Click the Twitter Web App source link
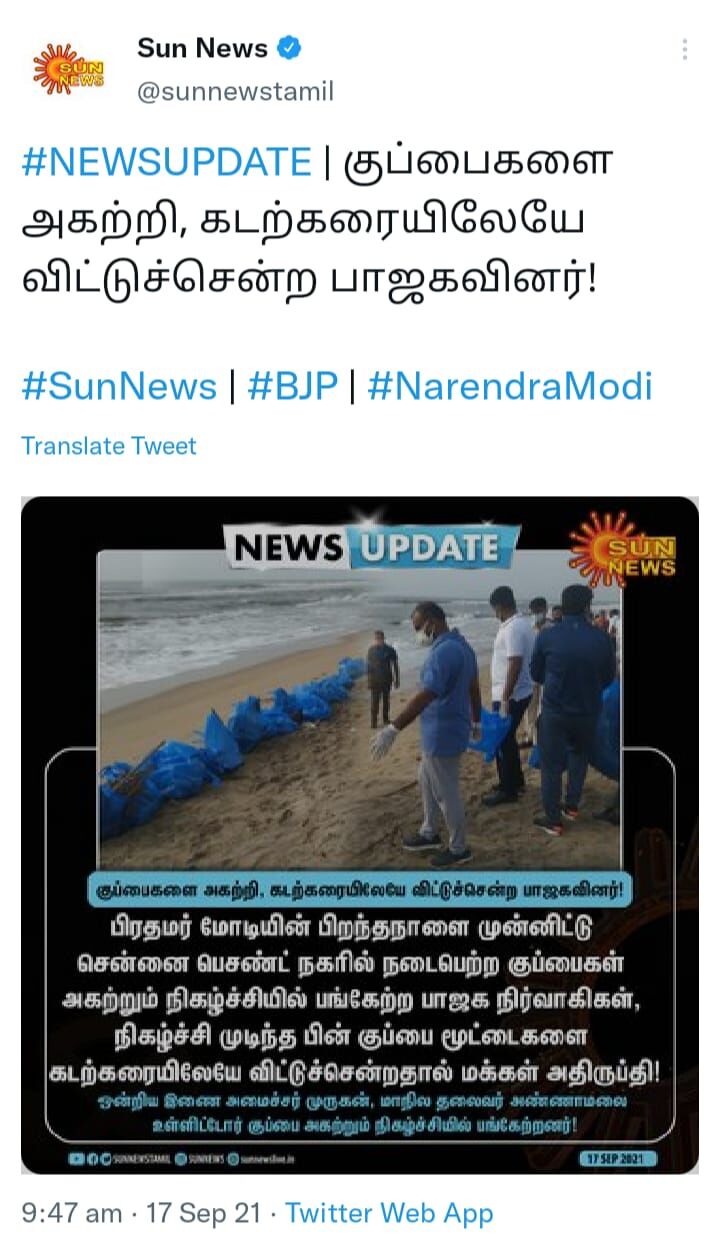Image resolution: width=720 pixels, height=1239 pixels. click(x=389, y=1214)
